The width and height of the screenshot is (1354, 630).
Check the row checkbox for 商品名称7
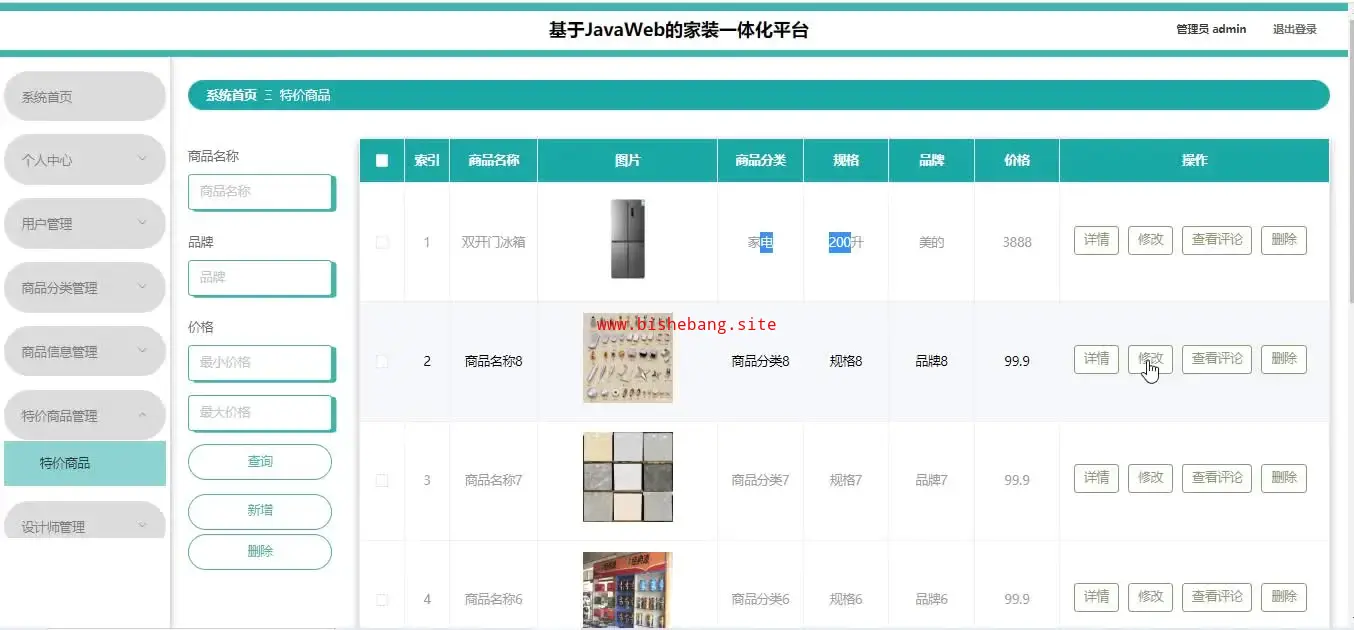click(x=382, y=480)
